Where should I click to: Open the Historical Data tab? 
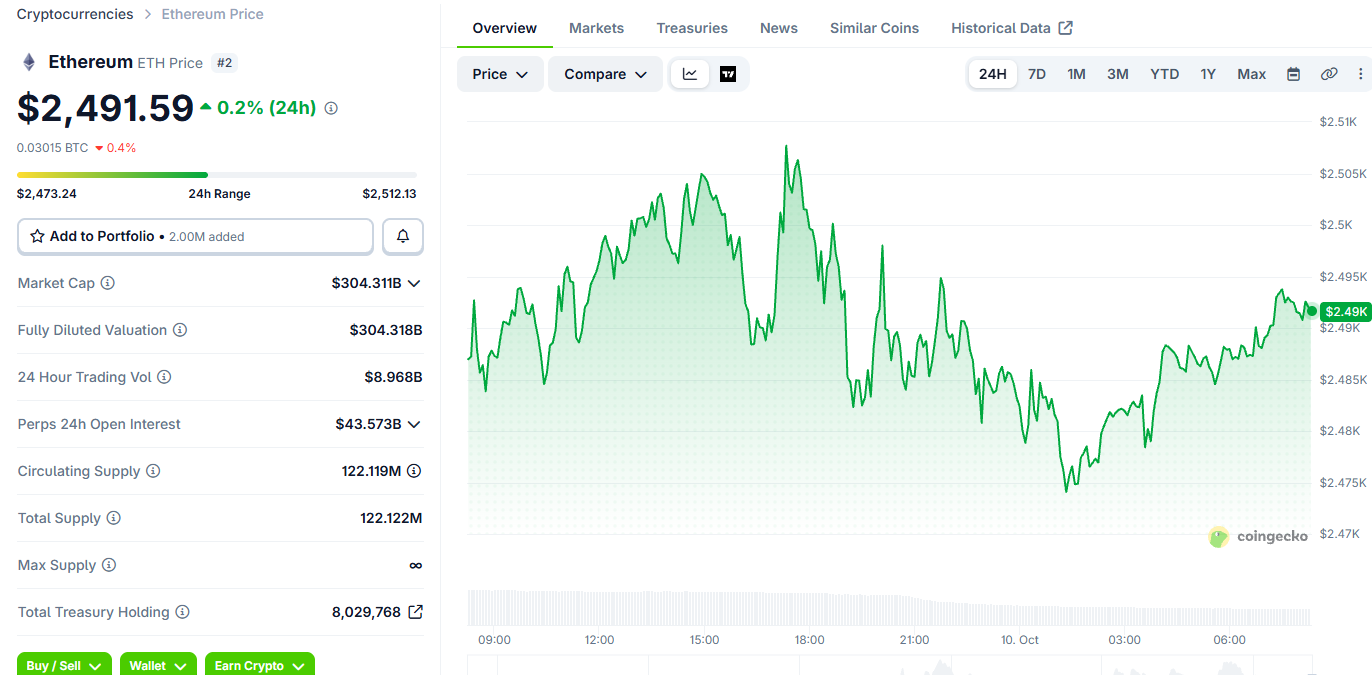pyautogui.click(x=1011, y=28)
